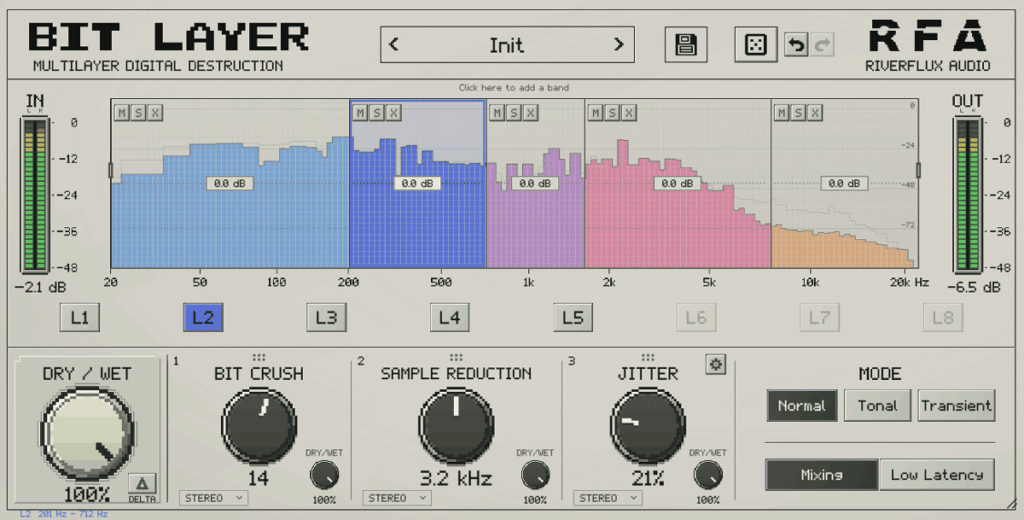Viewport: 1024px width, 520px height.
Task: Solo the purple band
Action: point(514,113)
